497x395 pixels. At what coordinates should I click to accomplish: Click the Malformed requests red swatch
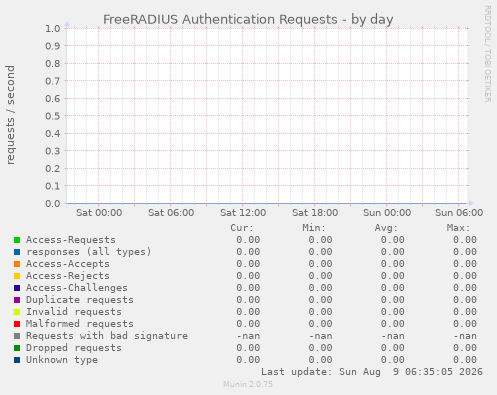tap(17, 324)
